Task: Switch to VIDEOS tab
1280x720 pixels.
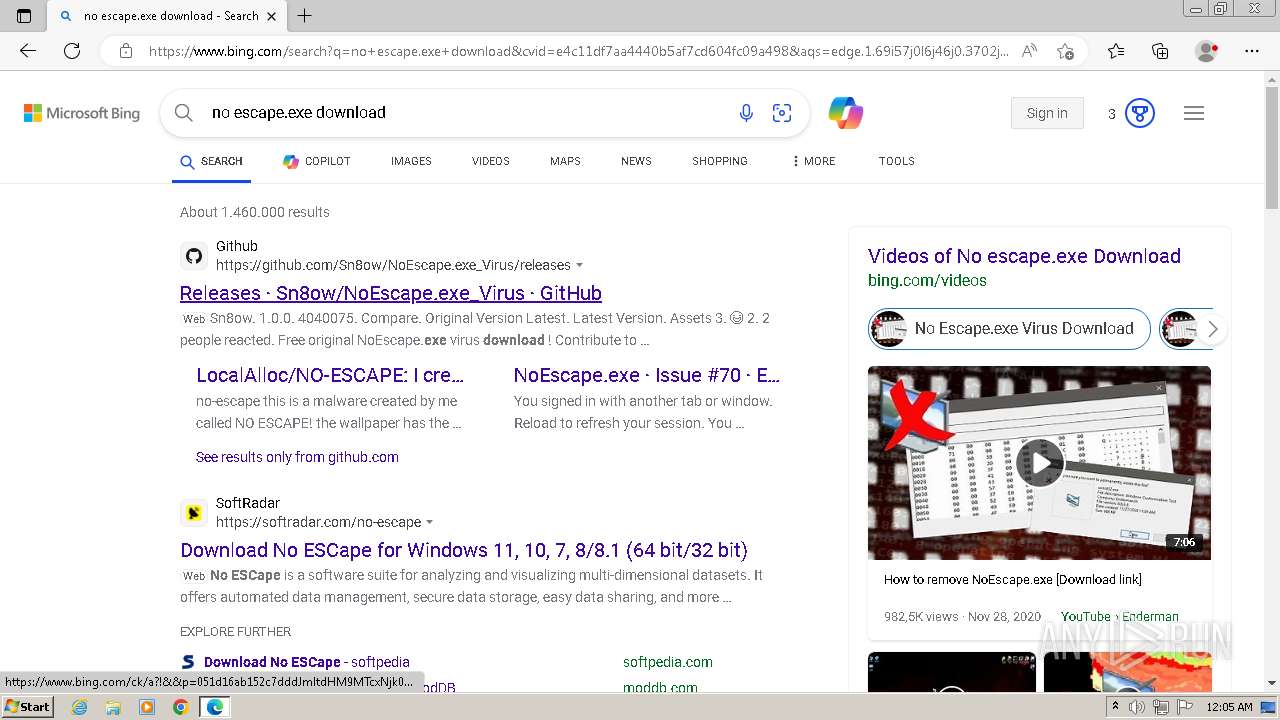Action: click(491, 161)
